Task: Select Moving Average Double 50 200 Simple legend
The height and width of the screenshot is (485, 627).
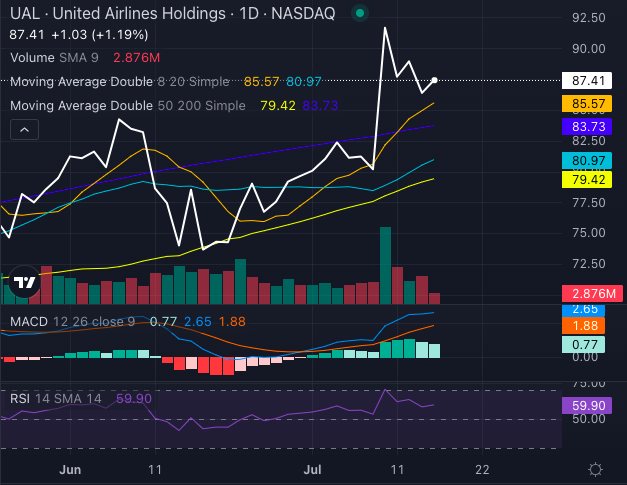Action: coord(128,106)
